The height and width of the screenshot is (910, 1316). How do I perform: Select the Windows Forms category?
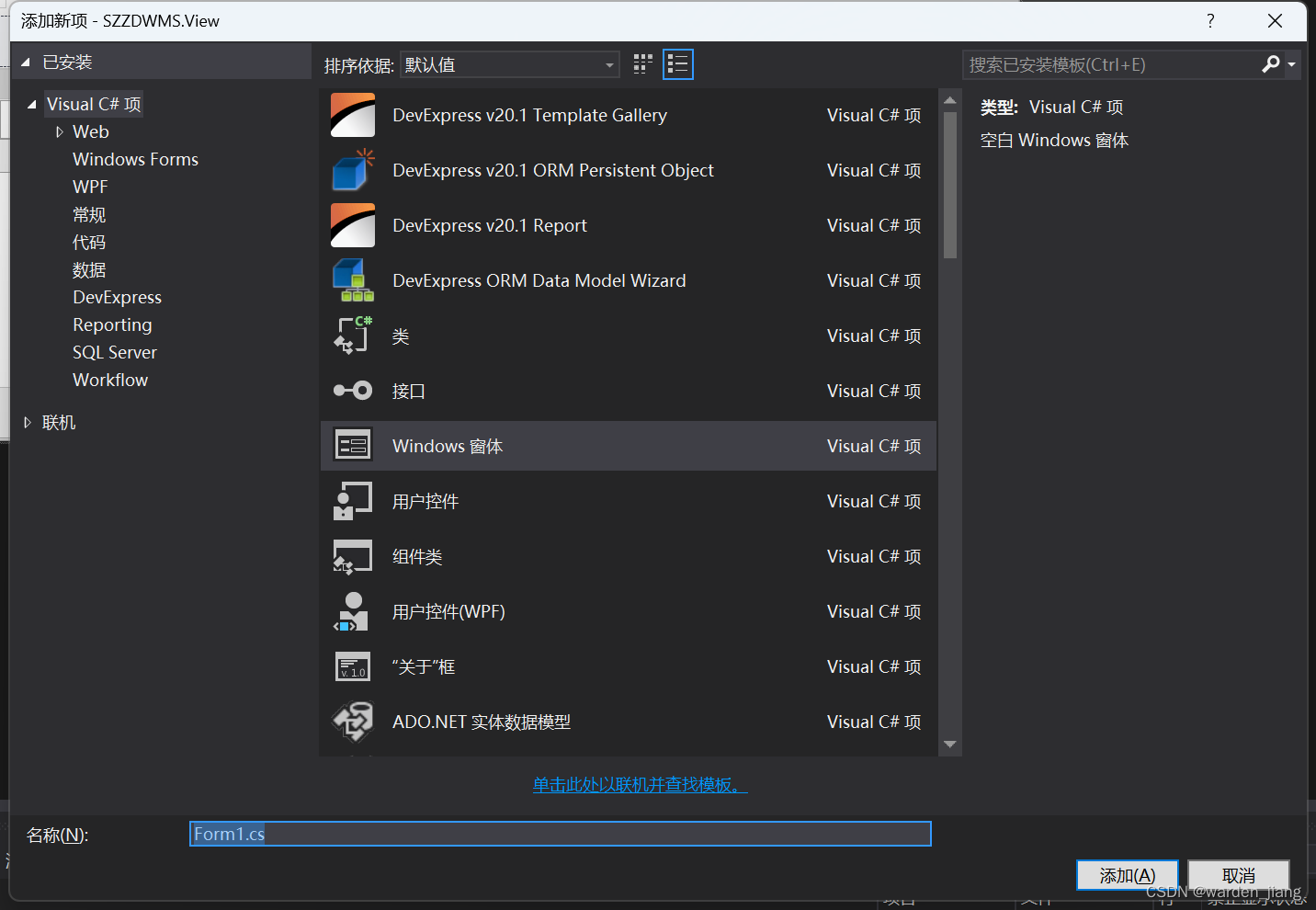pyautogui.click(x=136, y=159)
